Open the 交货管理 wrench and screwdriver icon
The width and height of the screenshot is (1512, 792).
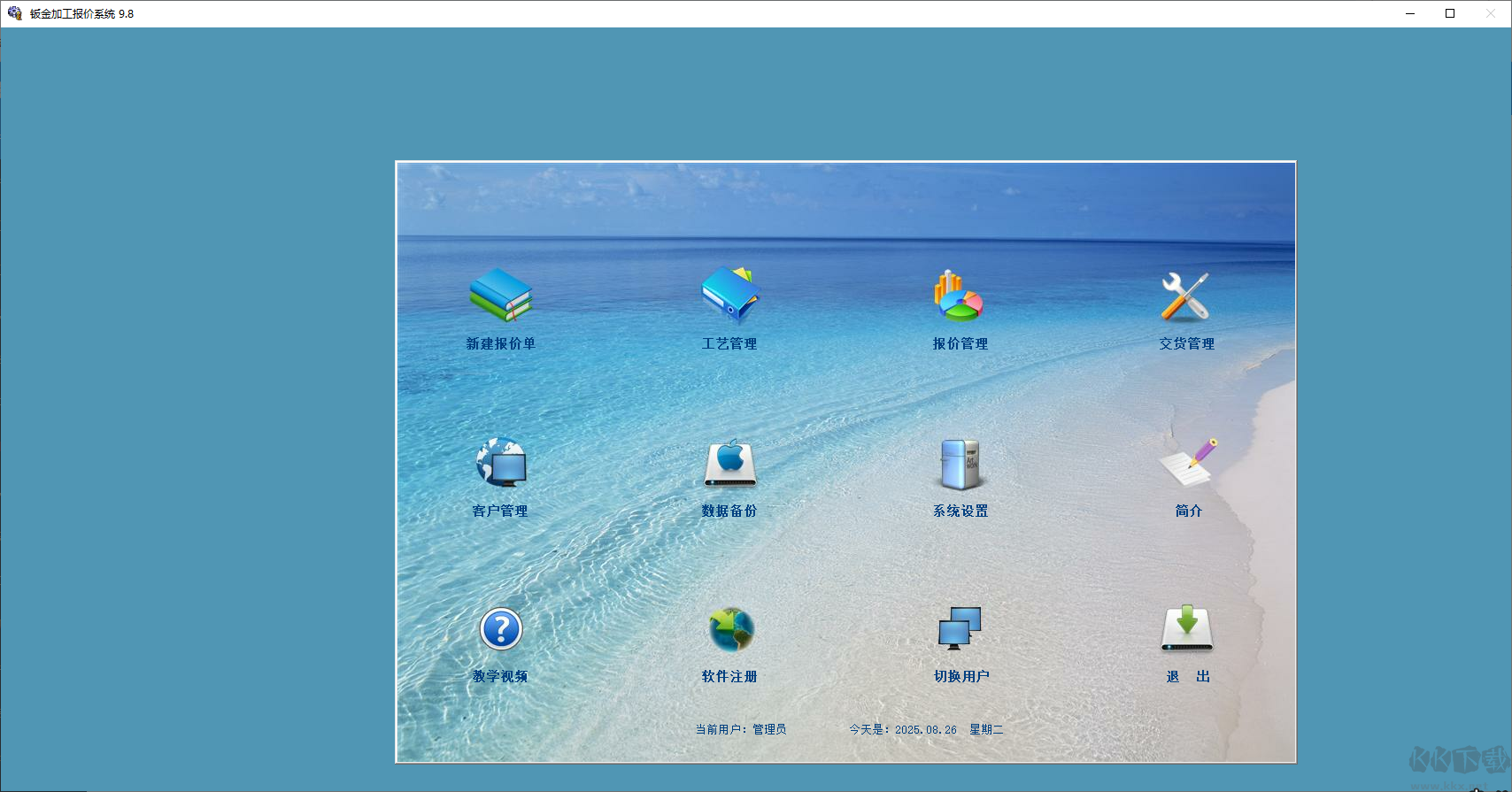[1185, 296]
